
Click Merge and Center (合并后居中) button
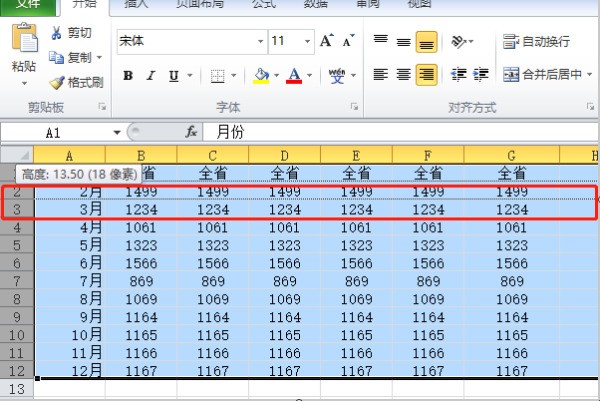540,74
